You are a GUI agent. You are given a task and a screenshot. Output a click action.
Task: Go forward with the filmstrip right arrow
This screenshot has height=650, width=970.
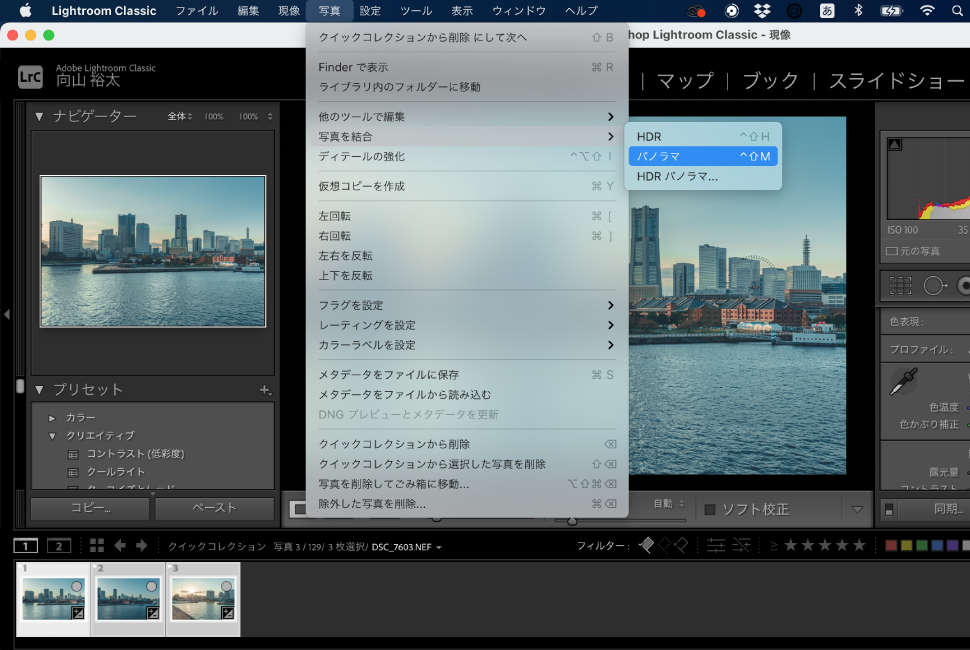(x=142, y=545)
